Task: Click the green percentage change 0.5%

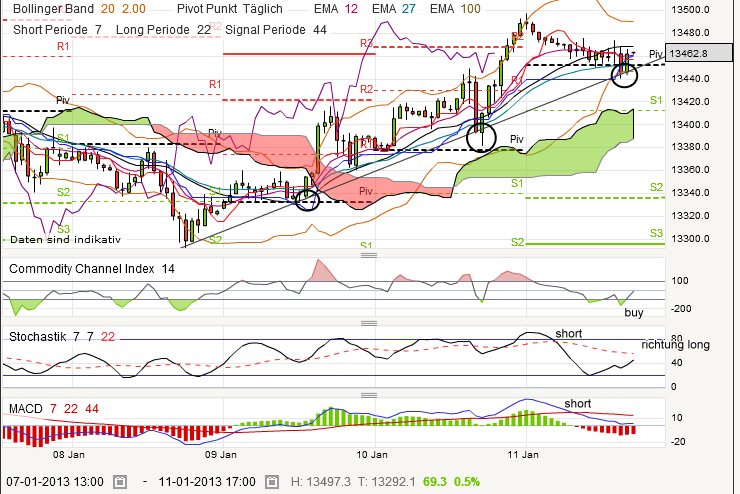Action: coord(466,482)
